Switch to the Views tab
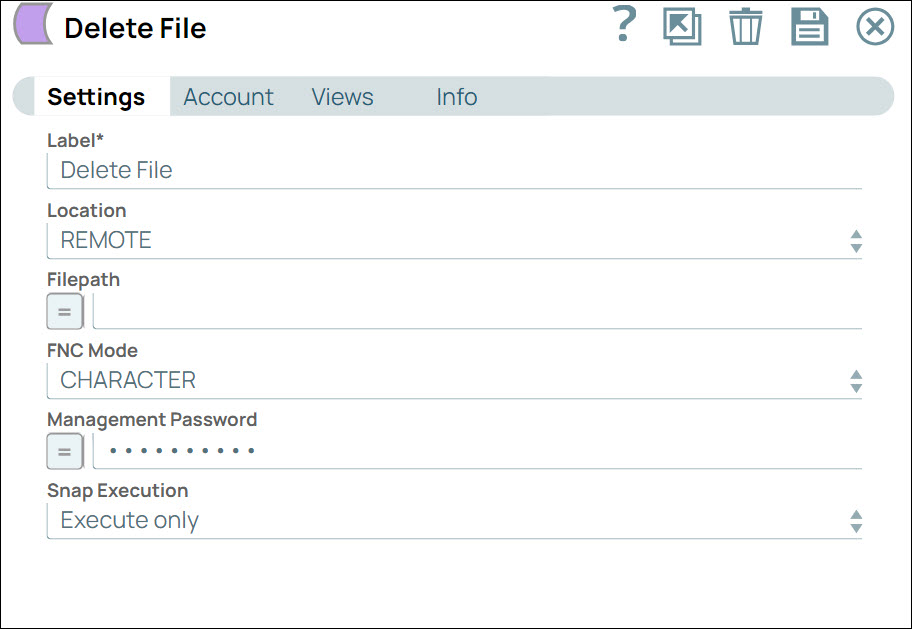912x629 pixels. 342,97
